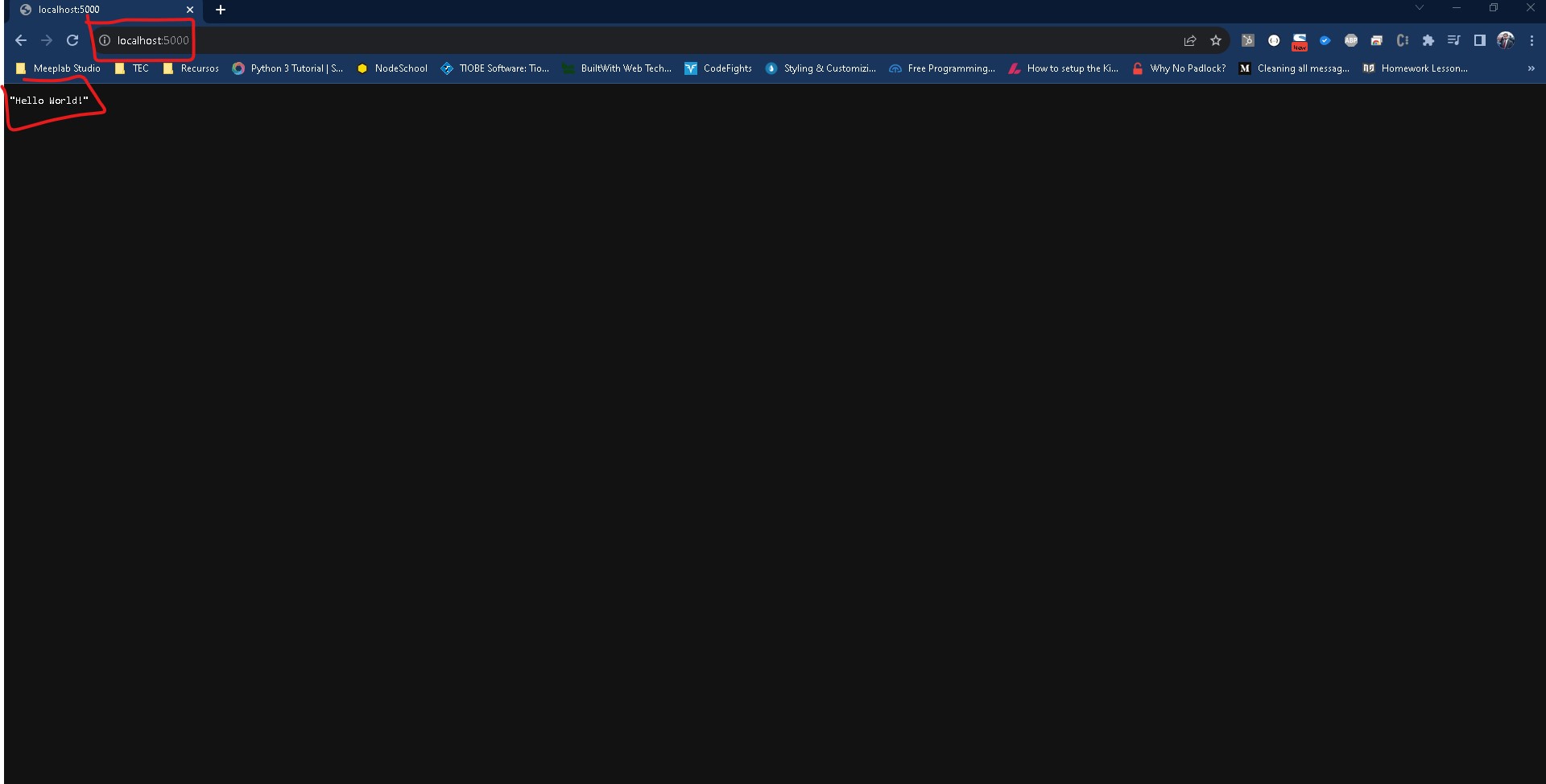The height and width of the screenshot is (784, 1546).
Task: Go back to the previous page
Action: [x=21, y=40]
